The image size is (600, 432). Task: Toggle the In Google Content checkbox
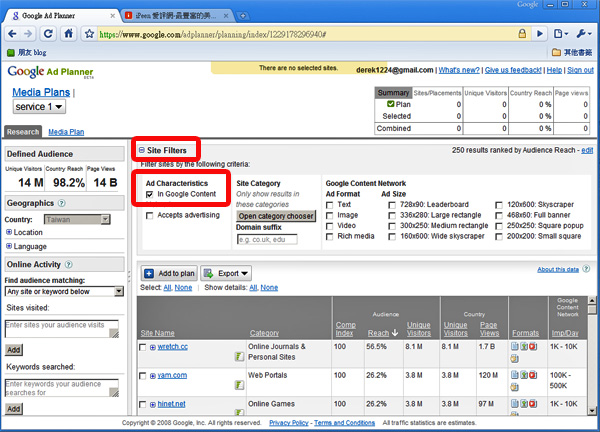coord(150,194)
